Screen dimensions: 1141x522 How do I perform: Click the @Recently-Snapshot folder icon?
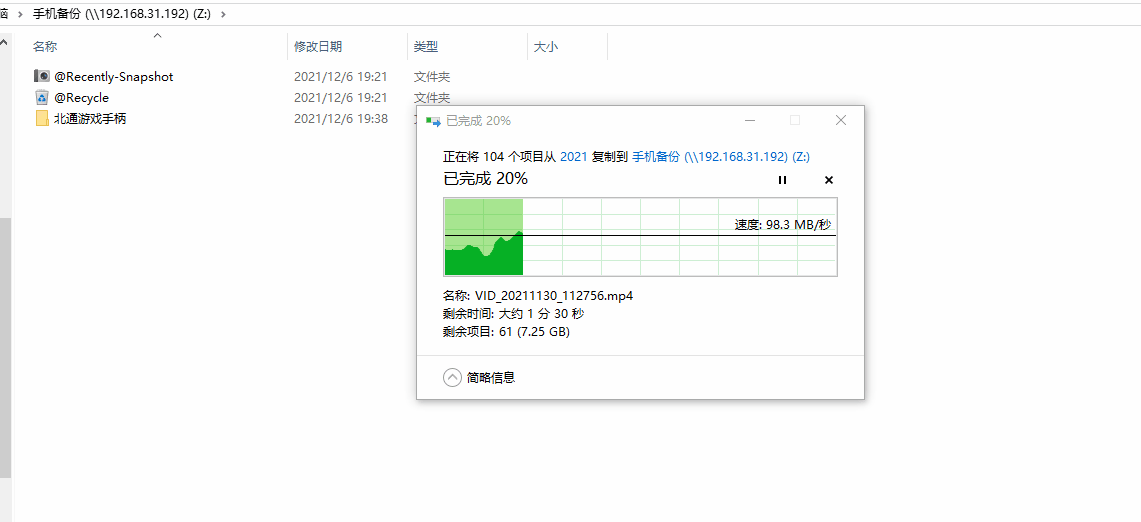click(42, 76)
